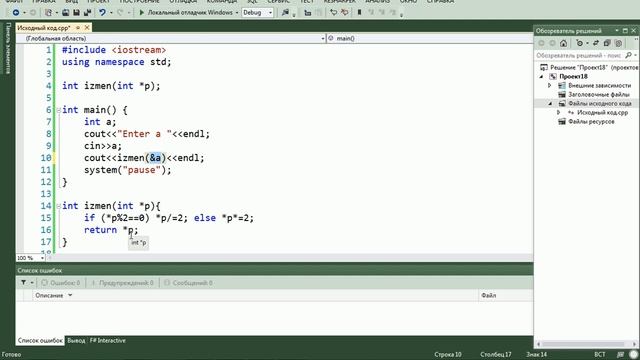Click the Столбец 17 status entry
640x360 pixels.
(x=496, y=354)
